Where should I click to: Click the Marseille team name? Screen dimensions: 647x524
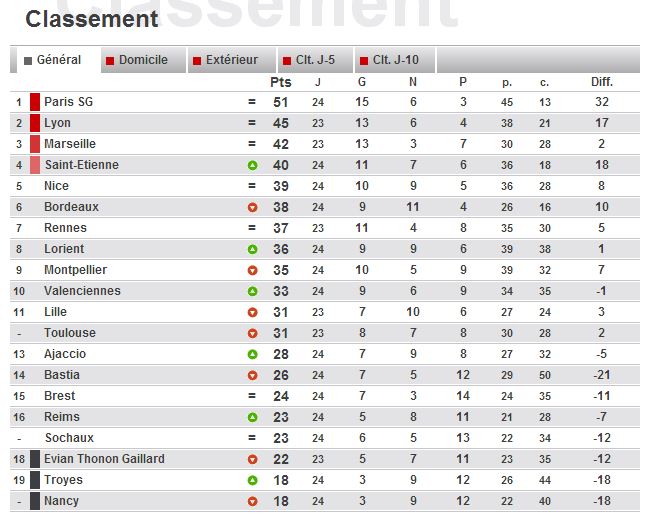pyautogui.click(x=70, y=144)
